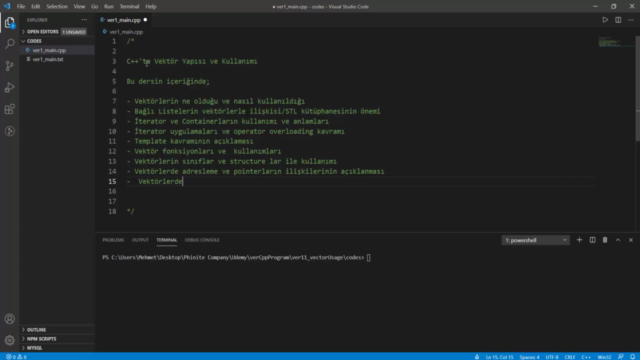Open the Edit menu
The height and width of the screenshot is (360, 640).
click(36, 7)
